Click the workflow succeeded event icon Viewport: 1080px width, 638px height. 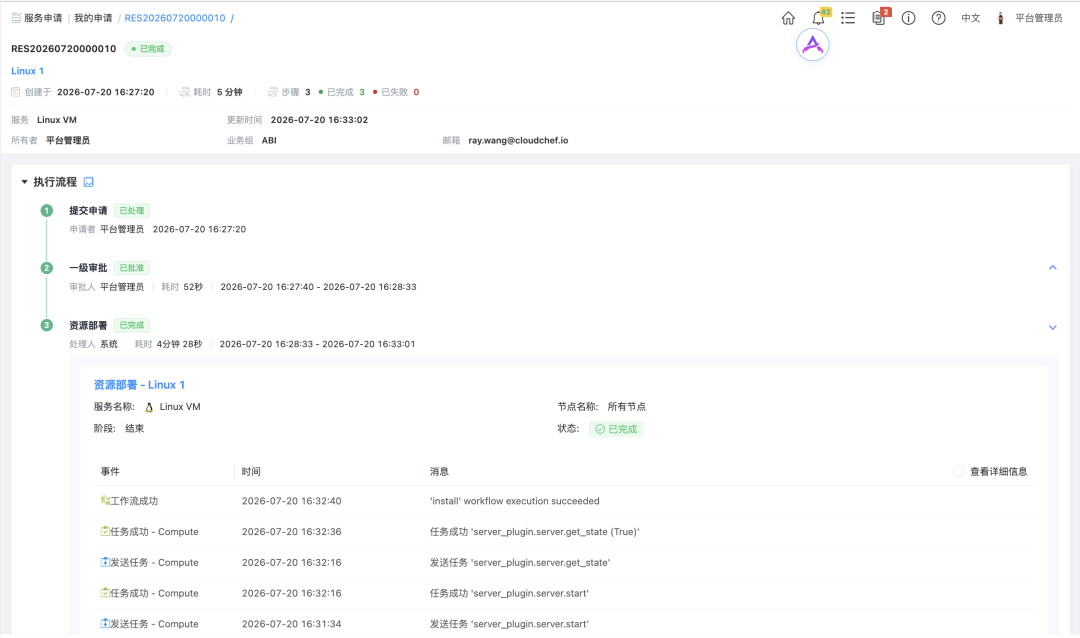(105, 500)
